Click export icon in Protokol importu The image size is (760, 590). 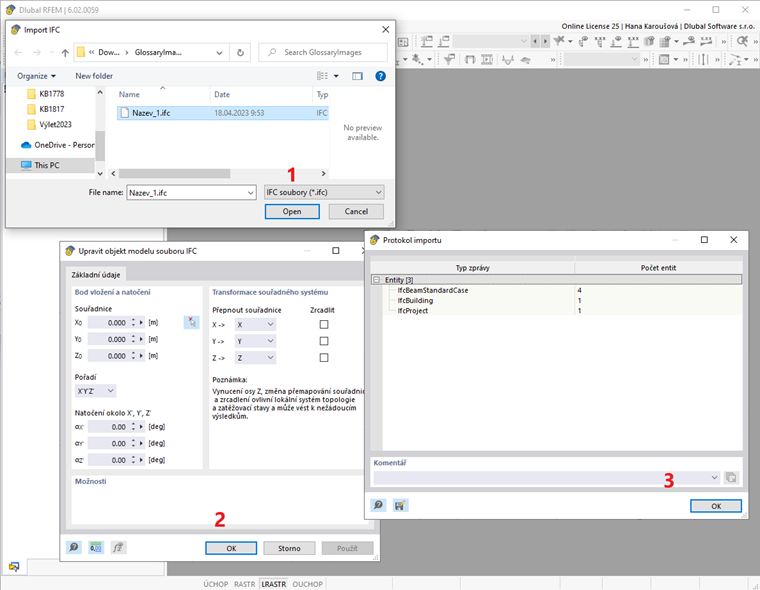click(400, 506)
